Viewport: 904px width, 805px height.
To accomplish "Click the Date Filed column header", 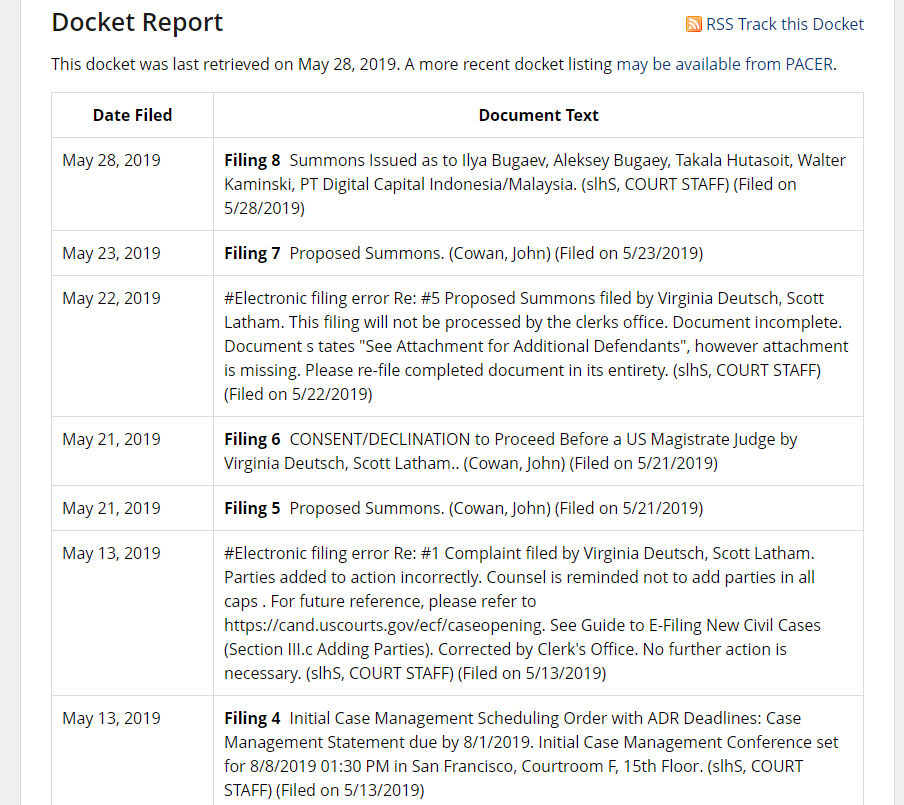I will point(132,115).
